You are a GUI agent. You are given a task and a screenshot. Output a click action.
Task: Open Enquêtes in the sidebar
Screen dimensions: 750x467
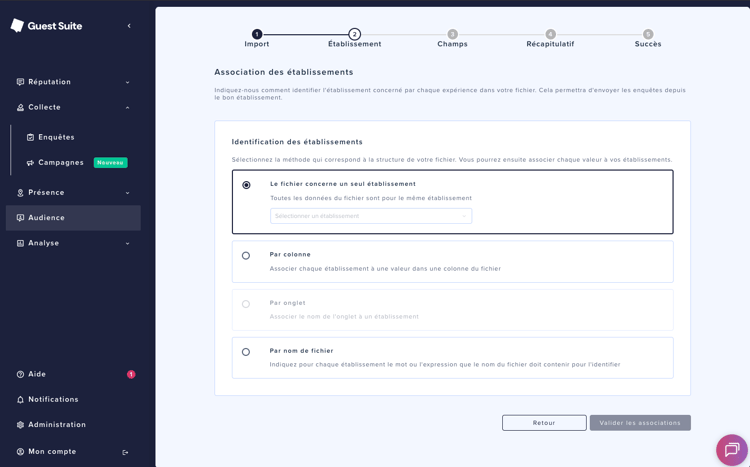56,137
